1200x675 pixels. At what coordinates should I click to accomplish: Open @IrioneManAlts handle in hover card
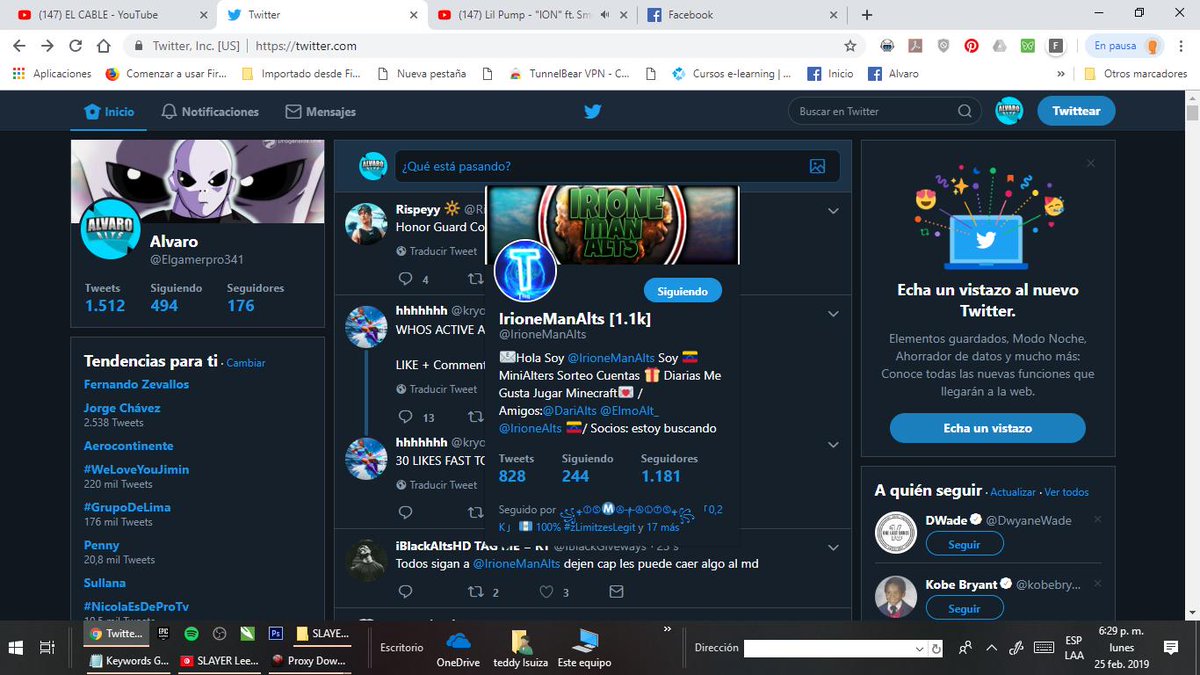click(x=542, y=334)
